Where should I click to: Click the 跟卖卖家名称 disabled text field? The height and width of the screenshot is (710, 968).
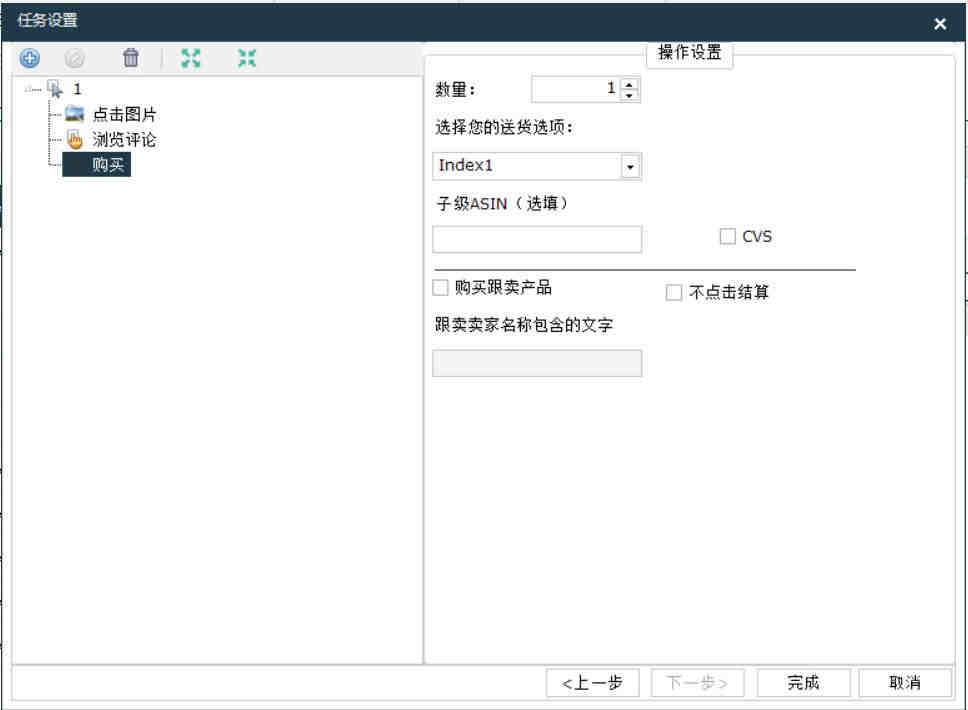pyautogui.click(x=537, y=363)
